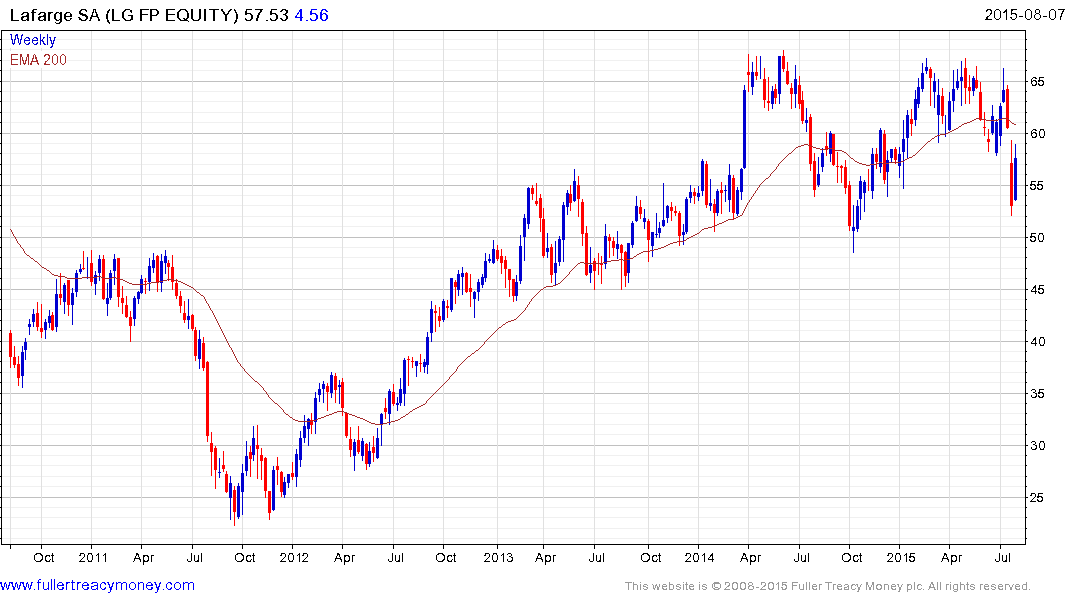
Task: Click the 'Apr' label following 2014
Action: tap(751, 558)
